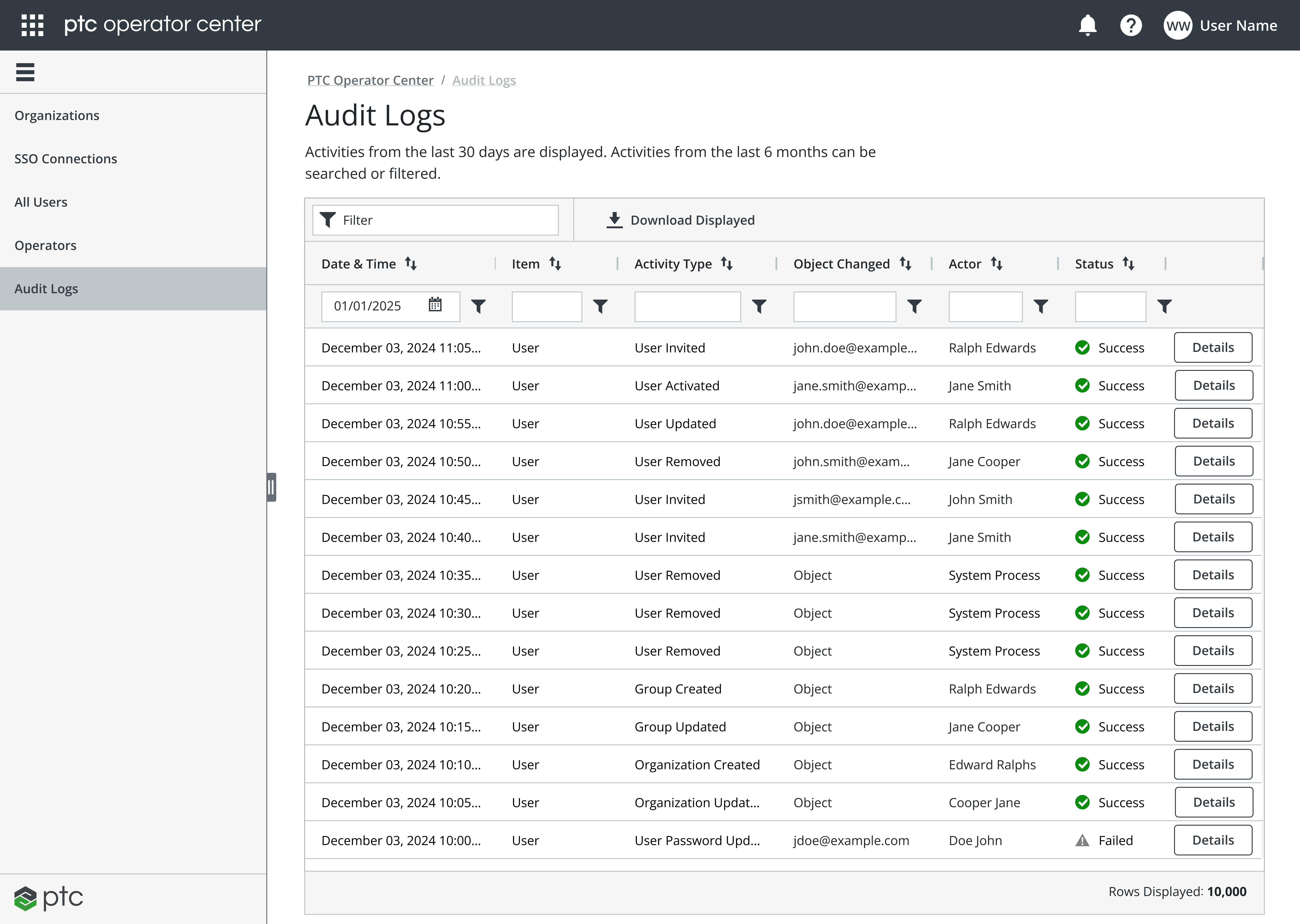Toggle sort arrows on Activity Type column
This screenshot has width=1300, height=924.
pos(726,263)
